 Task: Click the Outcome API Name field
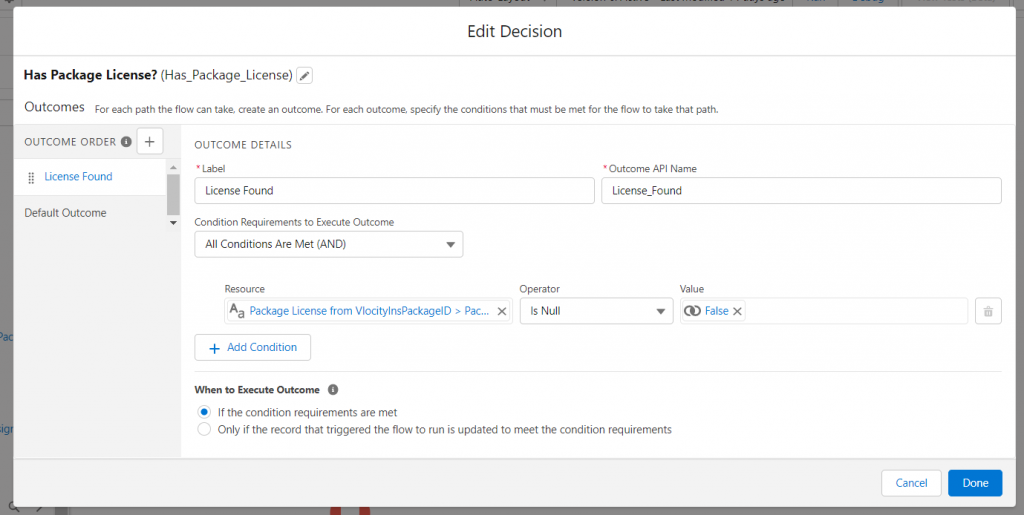[x=801, y=191]
